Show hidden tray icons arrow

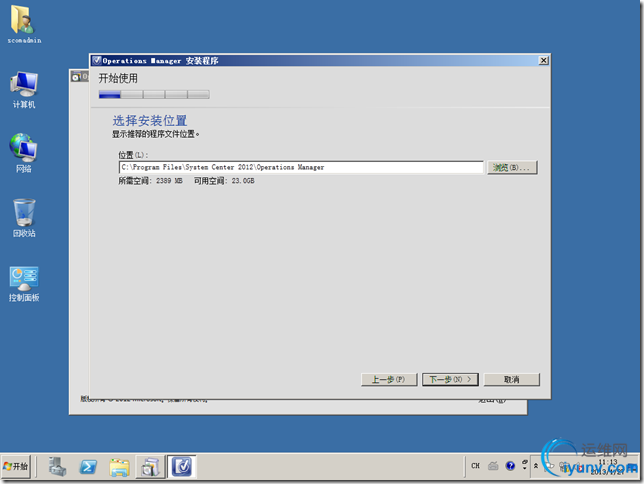click(536, 466)
